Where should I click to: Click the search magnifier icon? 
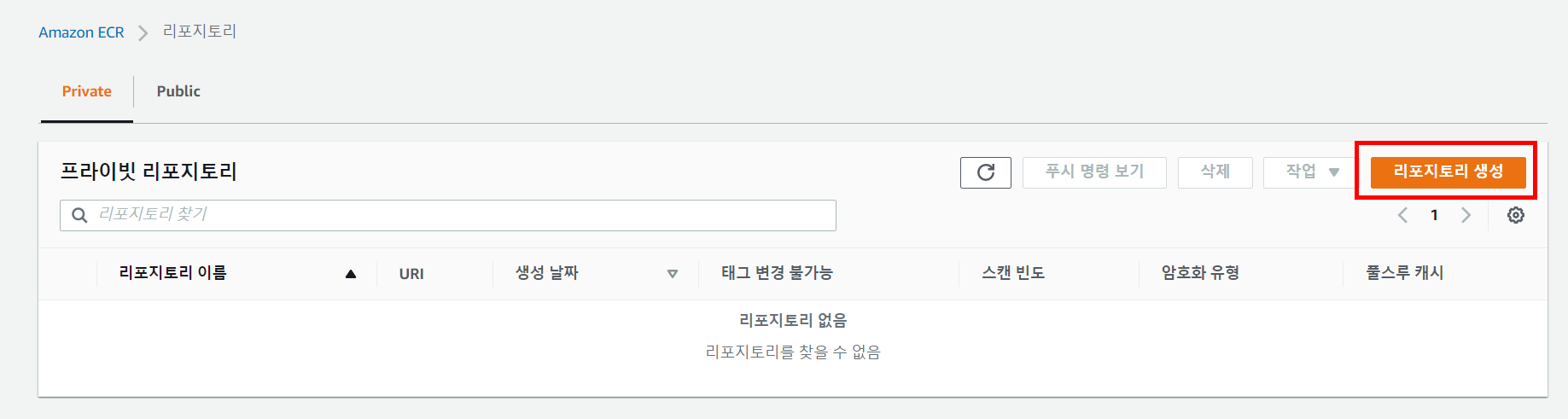click(x=79, y=215)
